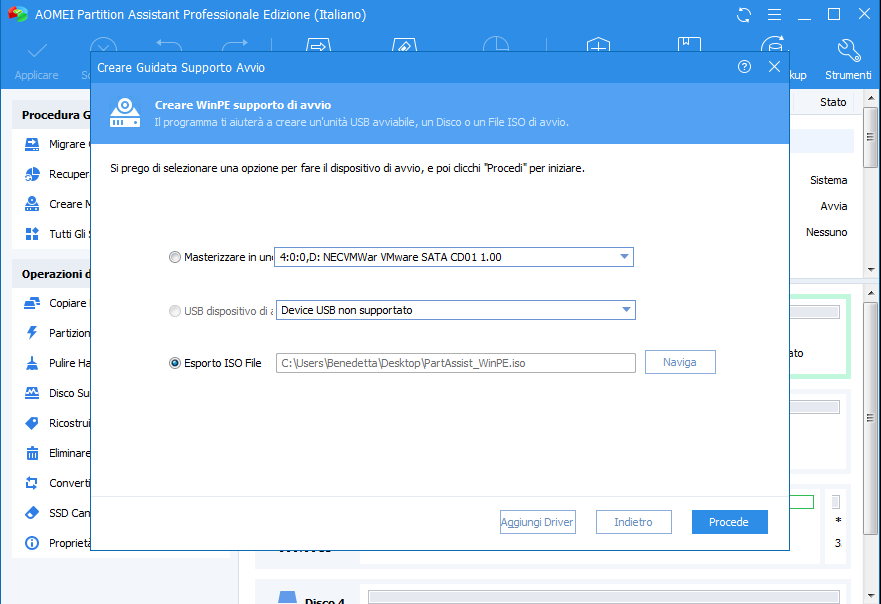Click lower disk panel scrollbar thumb
881x604 pixels.
[870, 419]
